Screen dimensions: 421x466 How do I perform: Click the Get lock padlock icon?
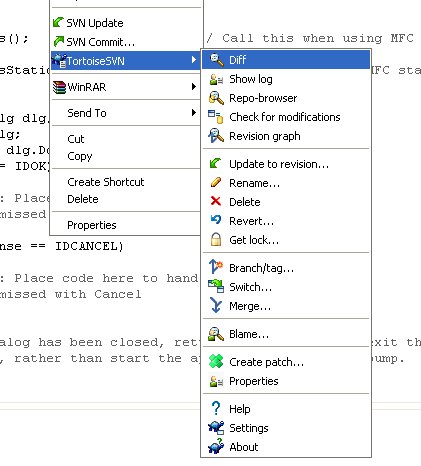[216, 239]
